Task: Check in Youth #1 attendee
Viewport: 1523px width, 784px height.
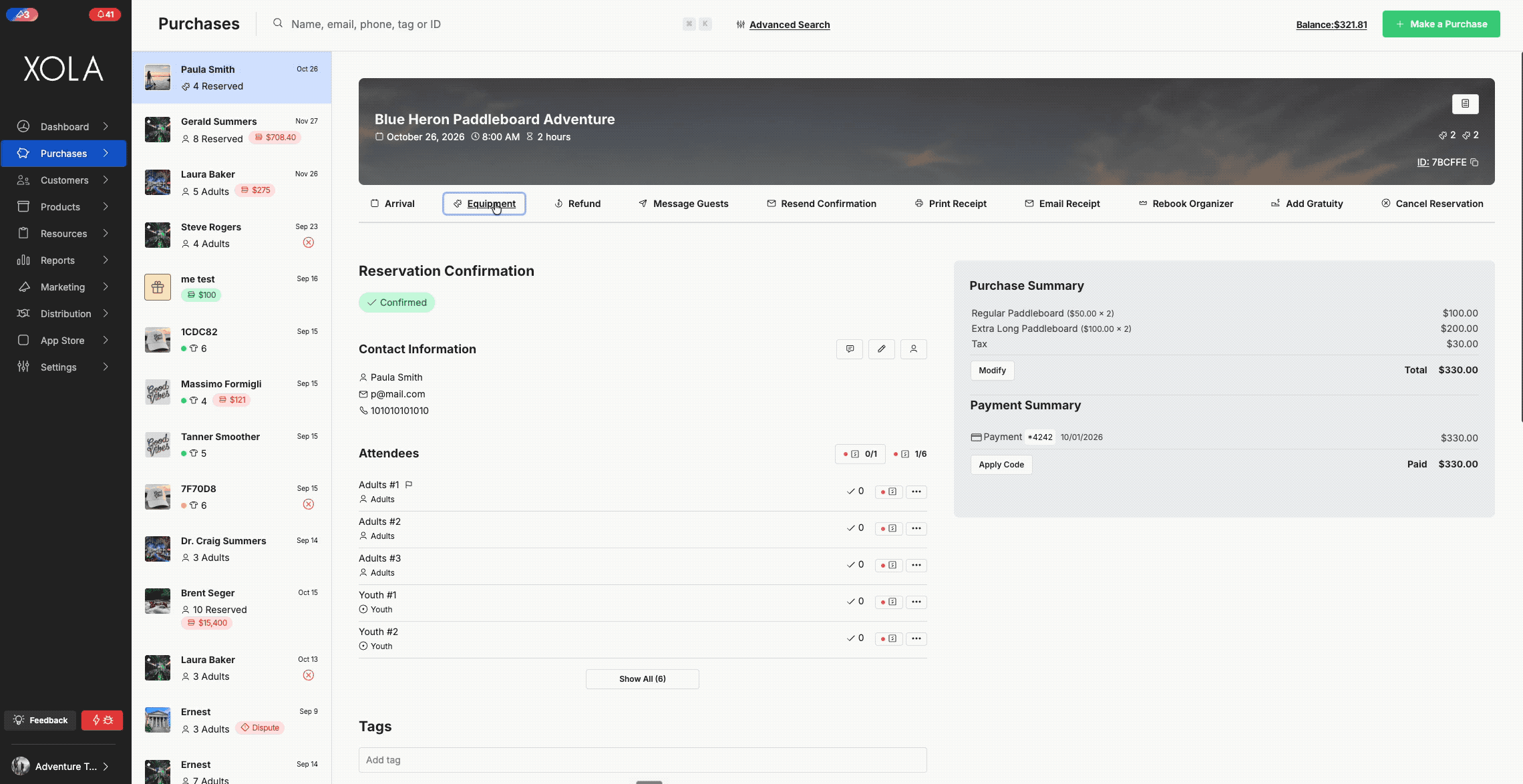Action: [x=855, y=601]
